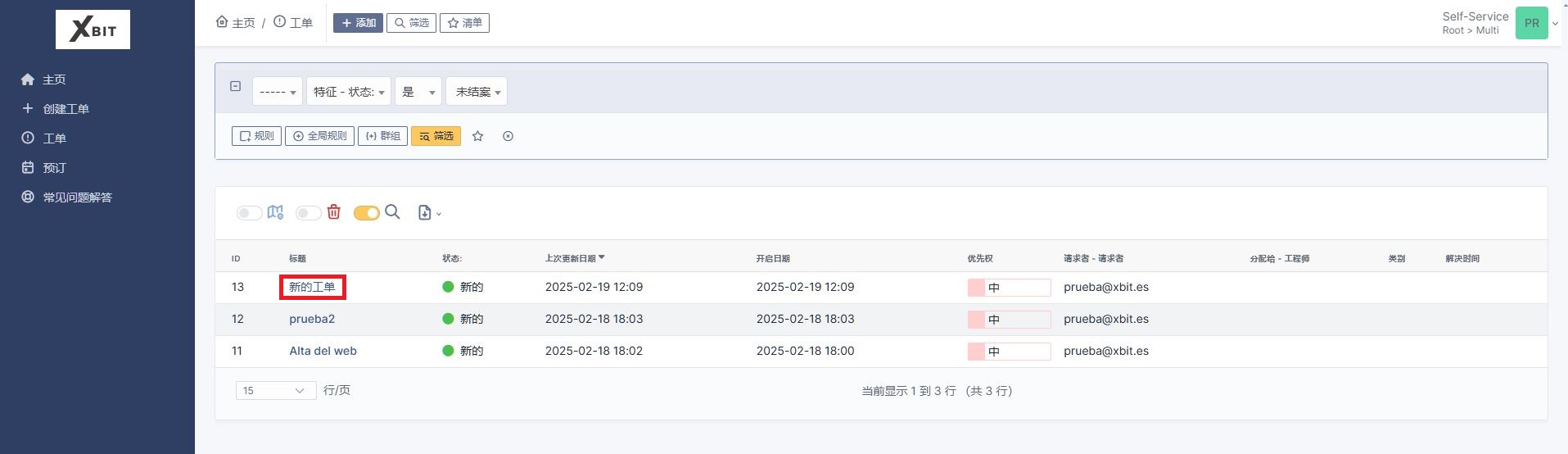Click the 清单 button
Image resolution: width=1568 pixels, height=454 pixels.
(x=464, y=23)
